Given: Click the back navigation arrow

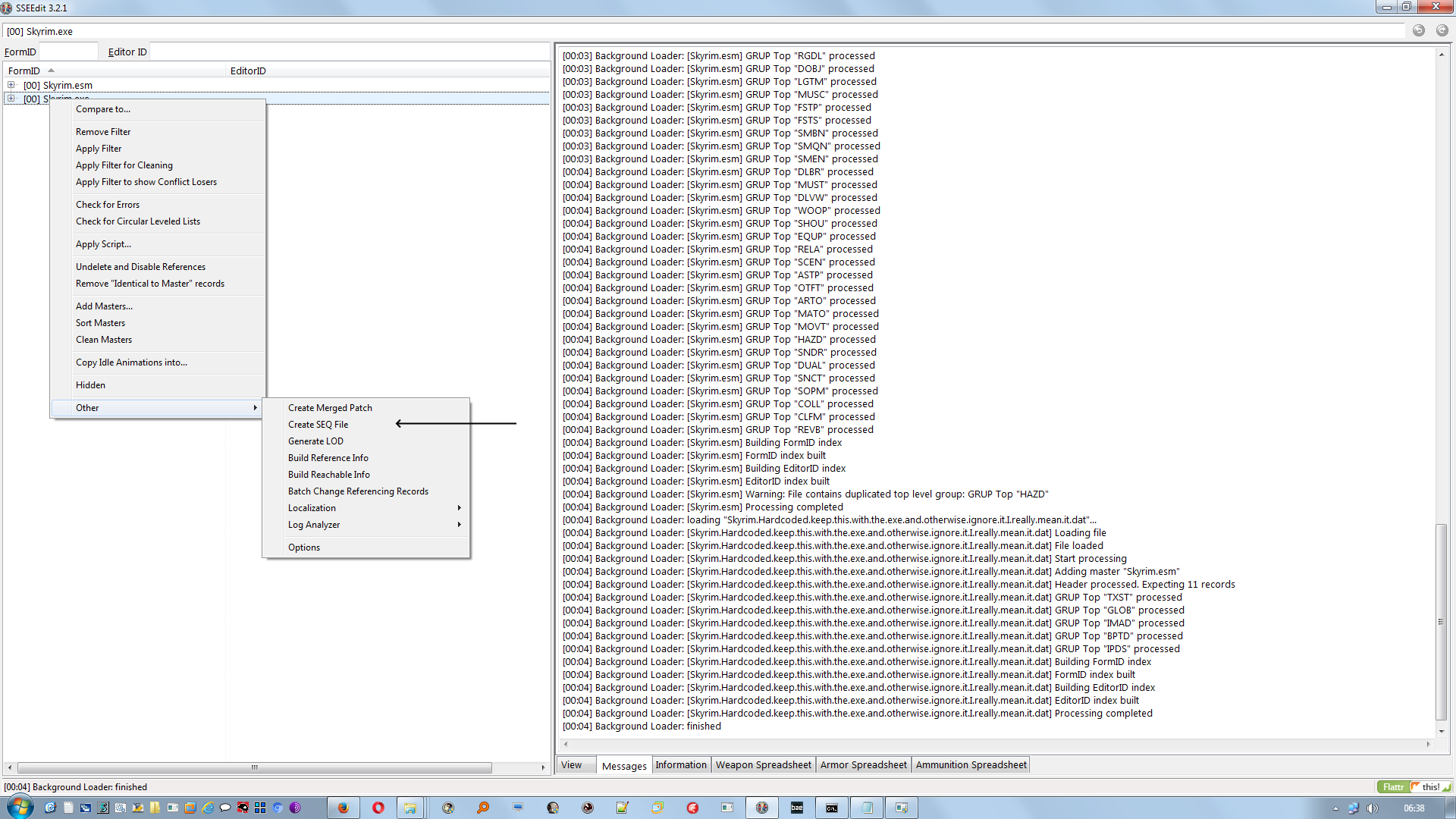Looking at the screenshot, I should 1417,31.
